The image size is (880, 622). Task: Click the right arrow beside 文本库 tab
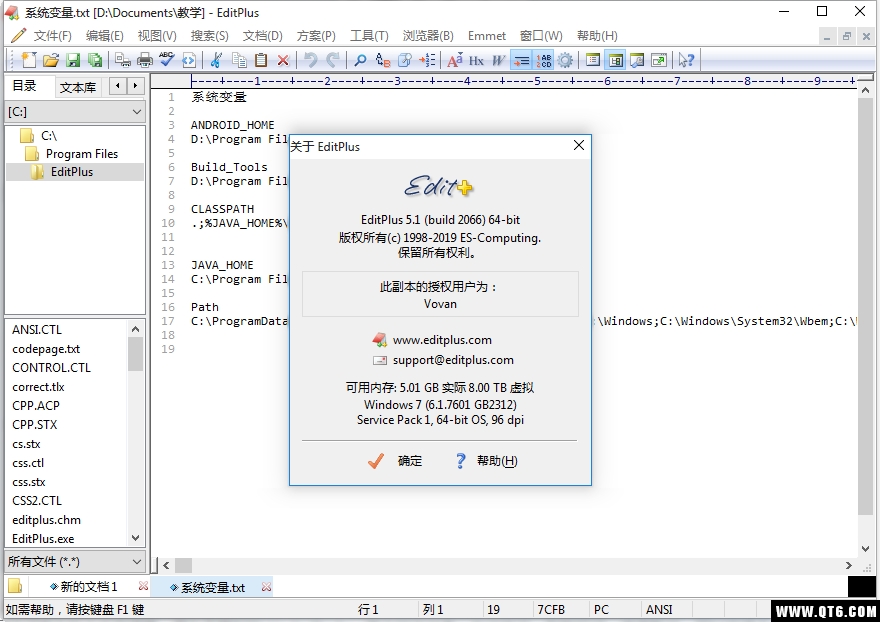pos(135,86)
